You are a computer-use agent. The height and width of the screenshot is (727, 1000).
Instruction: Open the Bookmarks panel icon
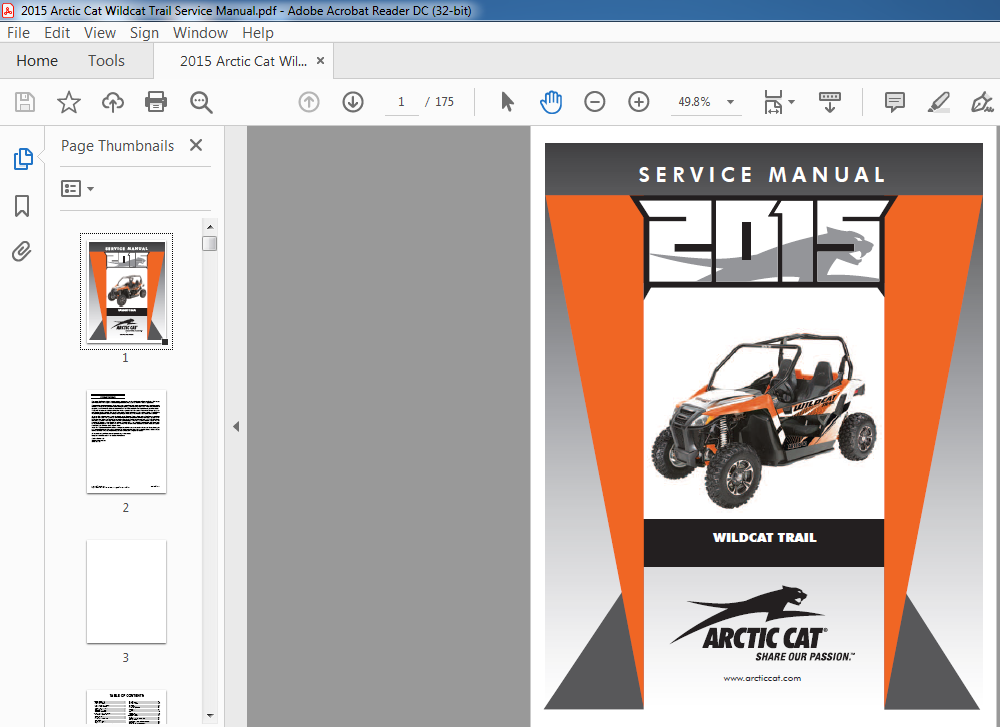[22, 206]
